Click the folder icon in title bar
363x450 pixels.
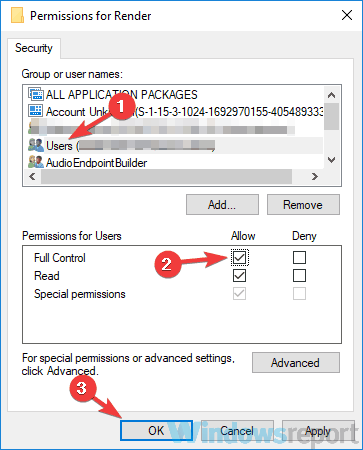[x=17, y=15]
